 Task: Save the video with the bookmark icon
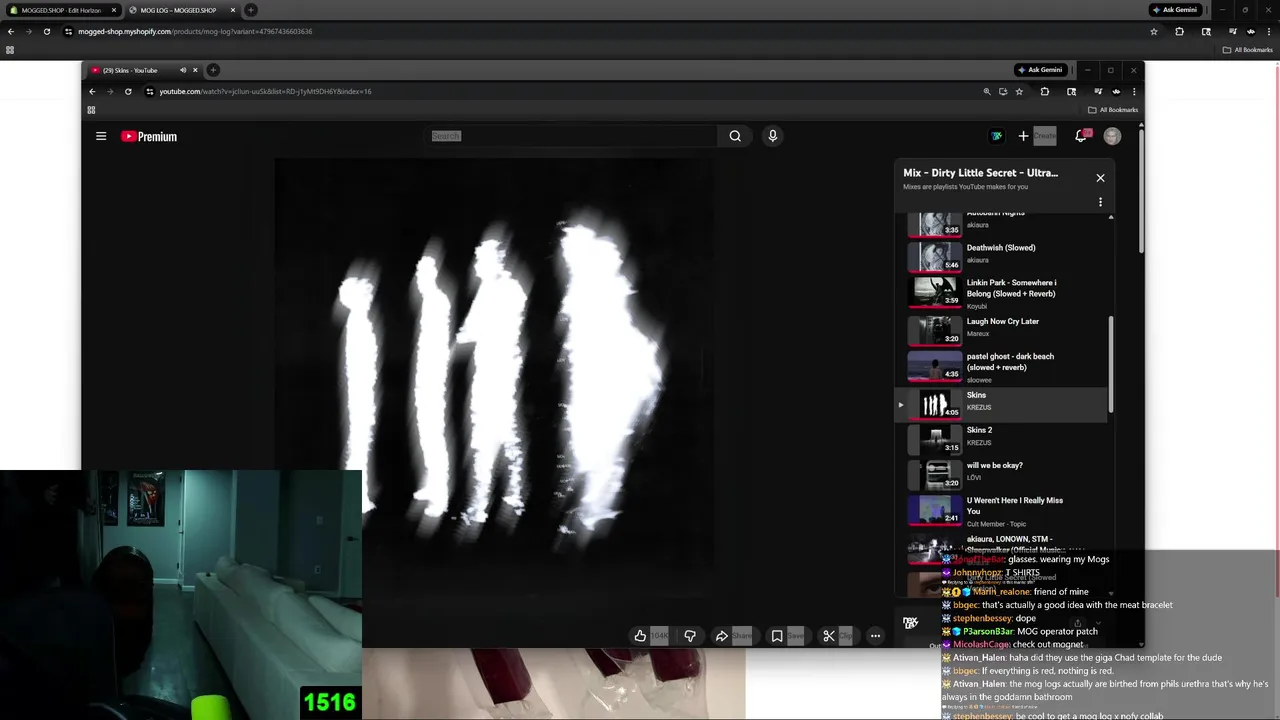tap(776, 636)
